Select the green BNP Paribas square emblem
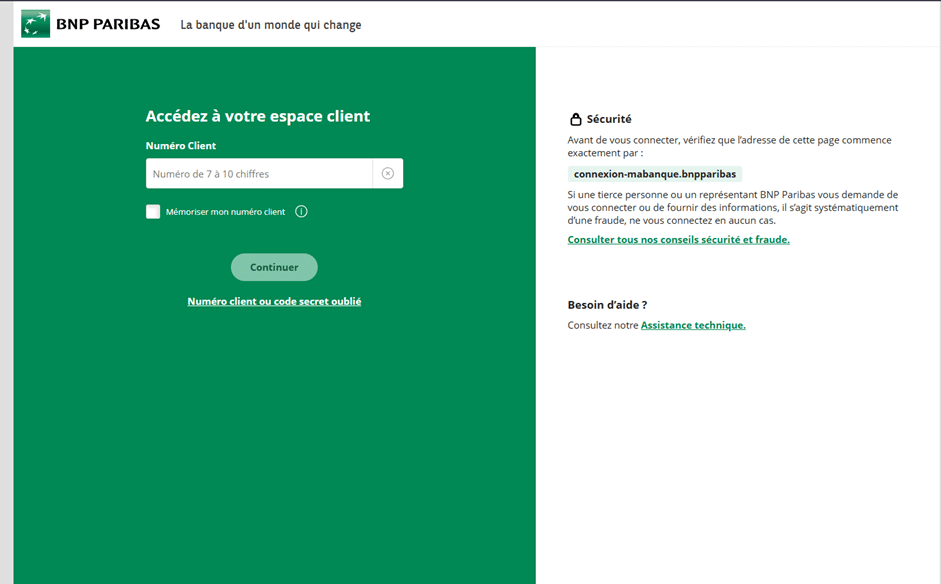 33,22
